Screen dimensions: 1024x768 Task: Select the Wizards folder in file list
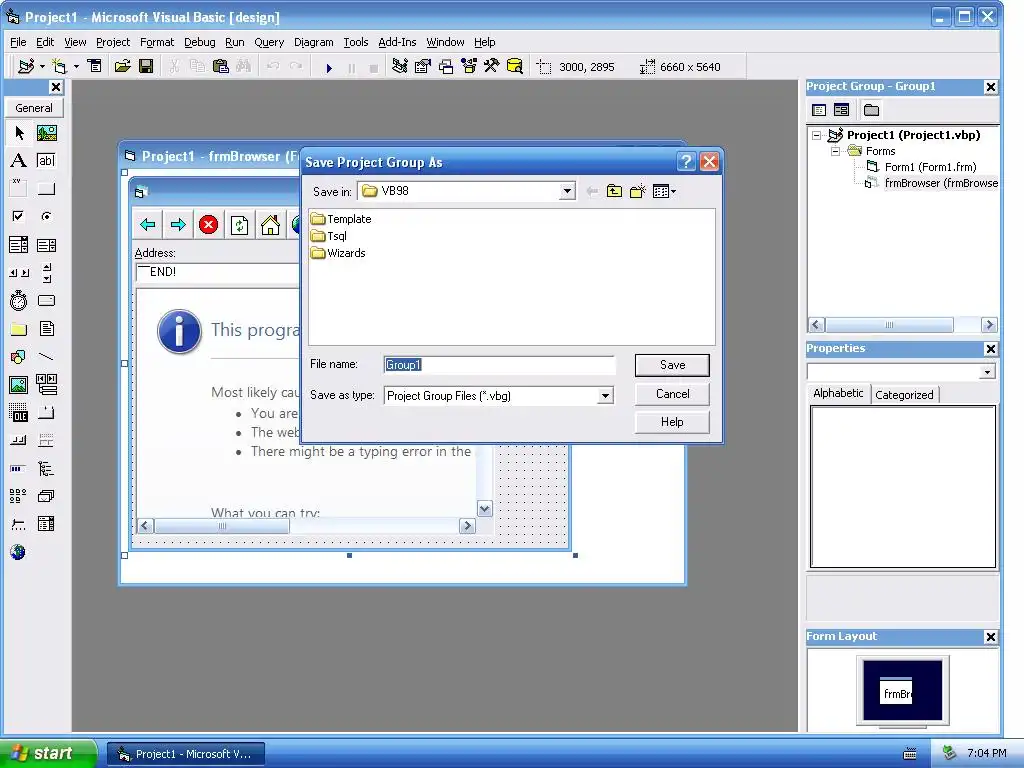(338, 253)
